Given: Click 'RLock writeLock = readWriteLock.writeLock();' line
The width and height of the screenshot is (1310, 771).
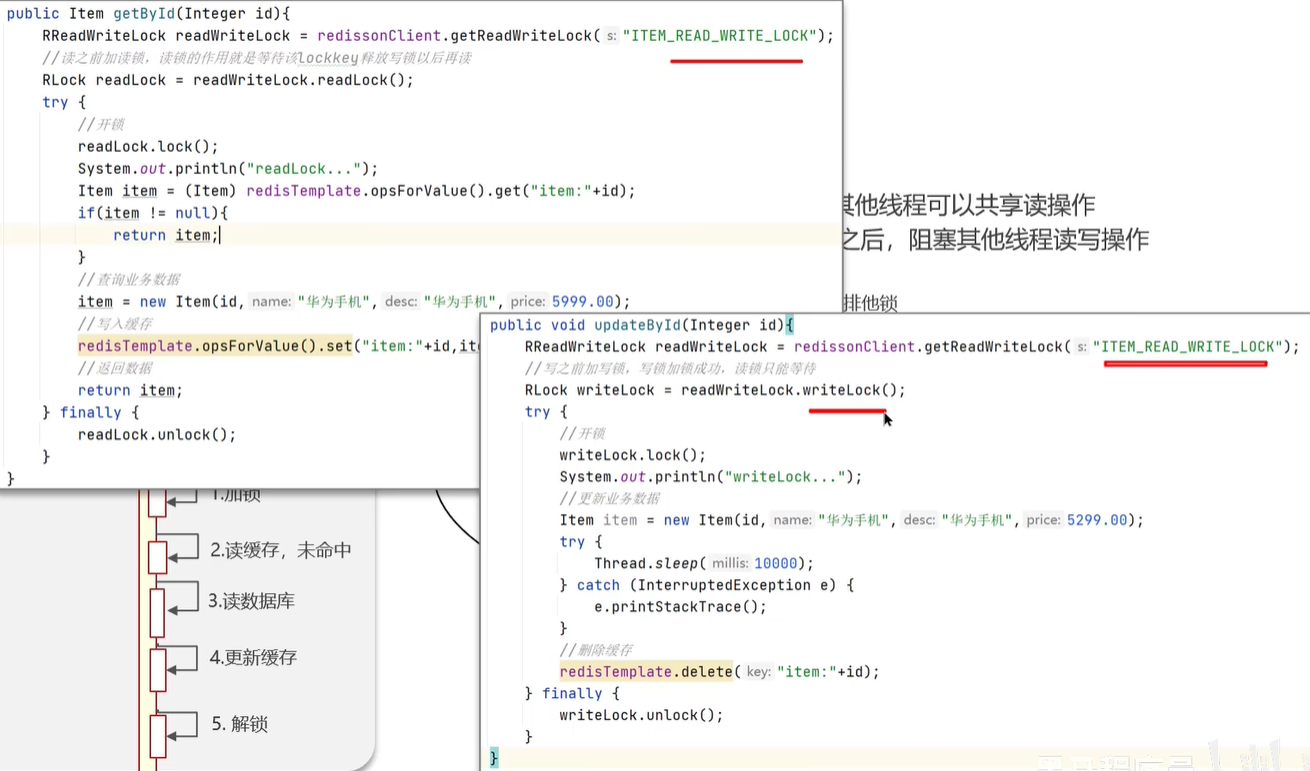Looking at the screenshot, I should tap(715, 390).
